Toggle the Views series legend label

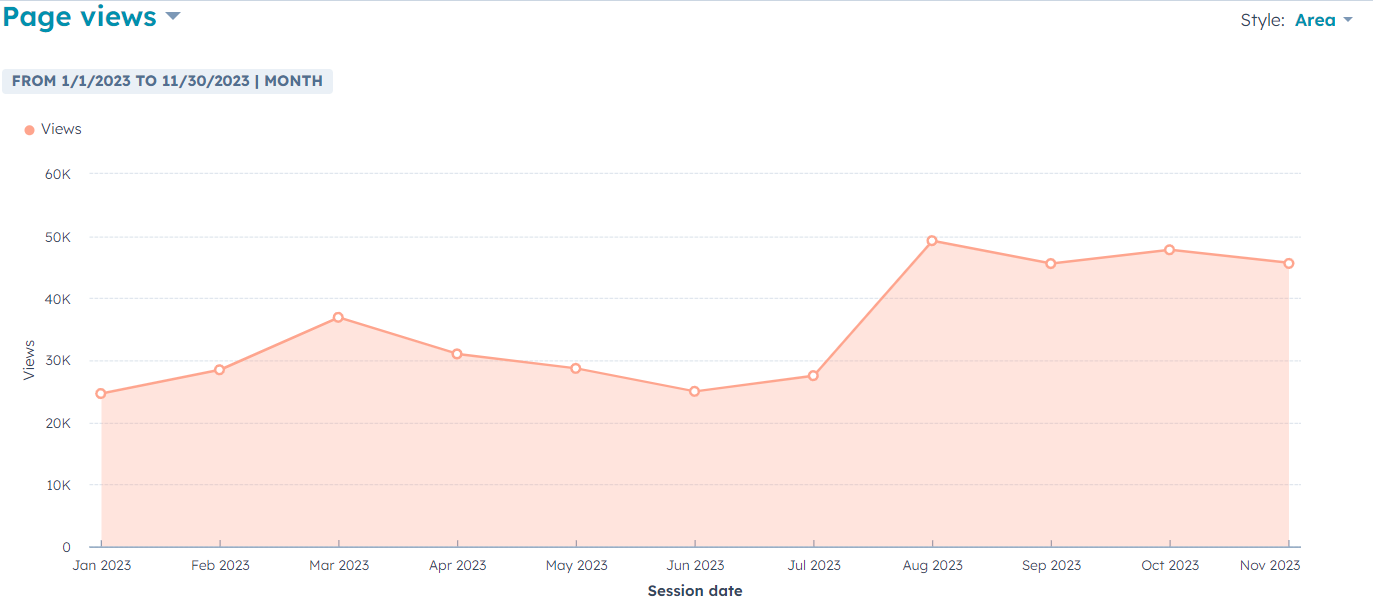pos(61,129)
